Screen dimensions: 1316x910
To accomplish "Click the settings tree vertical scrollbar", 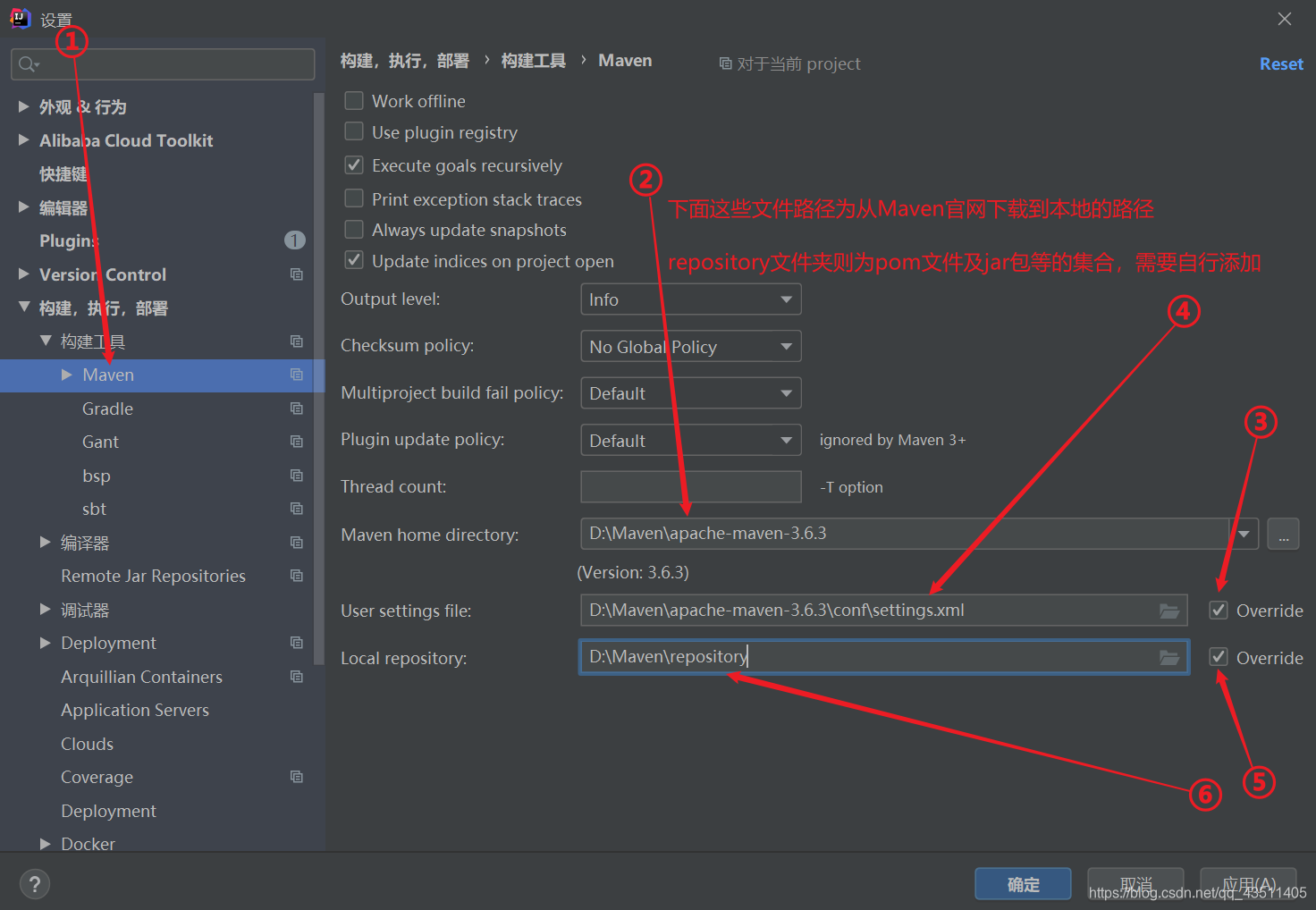I will pyautogui.click(x=319, y=379).
